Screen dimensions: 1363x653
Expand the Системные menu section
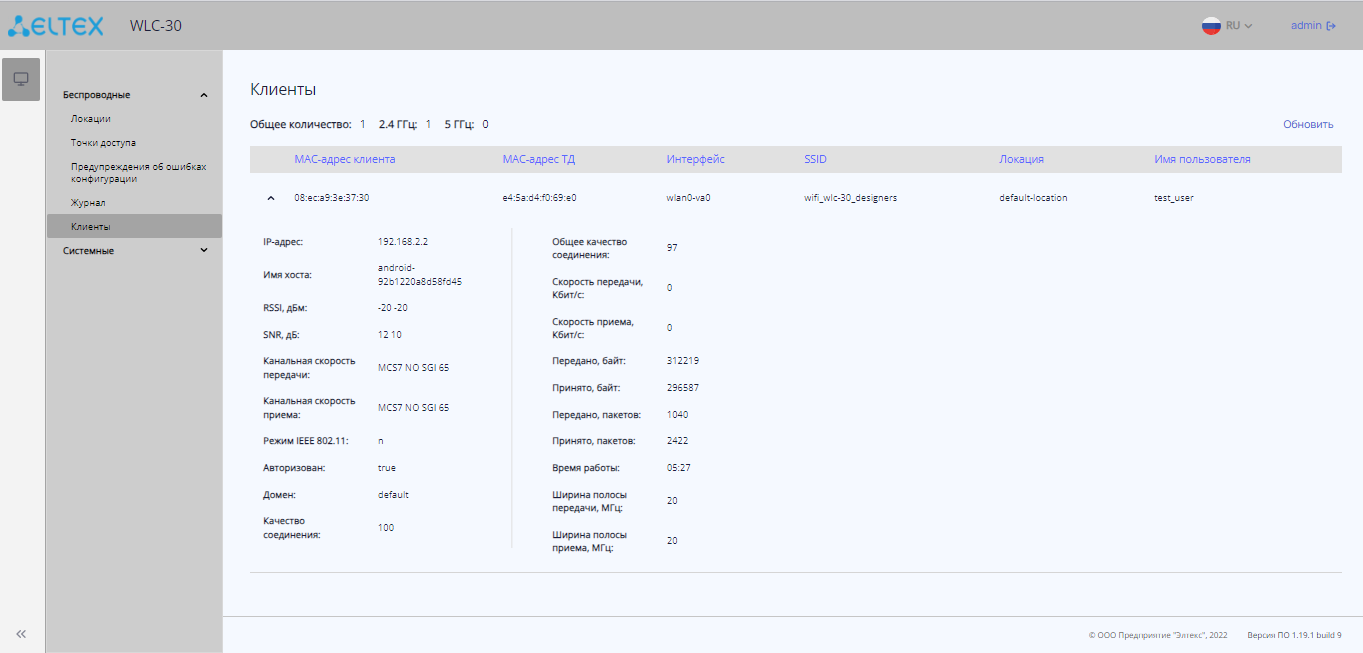pos(204,251)
